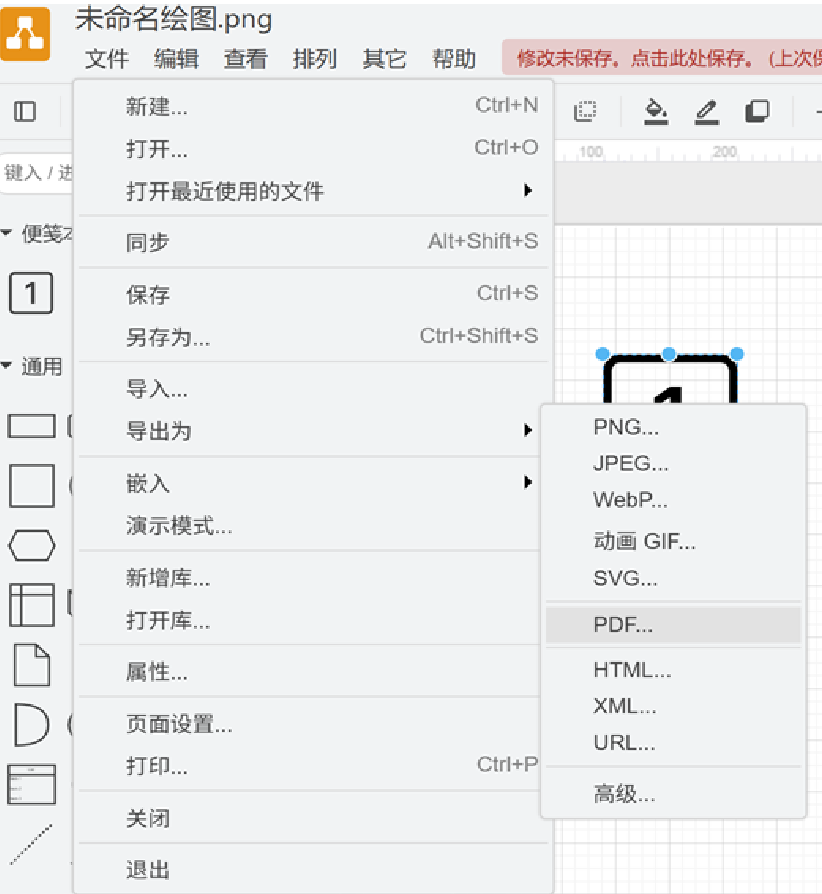Toggle the shadow toolbar icon

pos(758,111)
